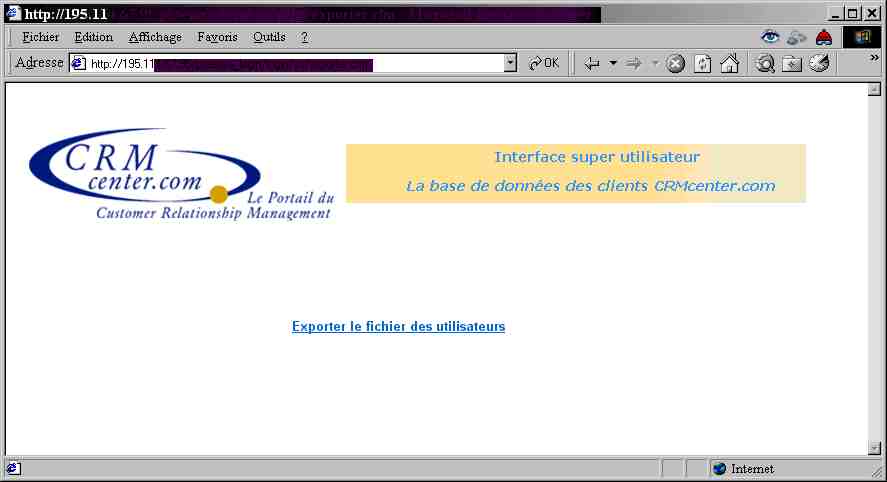This screenshot has height=482, width=887.
Task: Open the Favoris menu
Action: coord(217,37)
